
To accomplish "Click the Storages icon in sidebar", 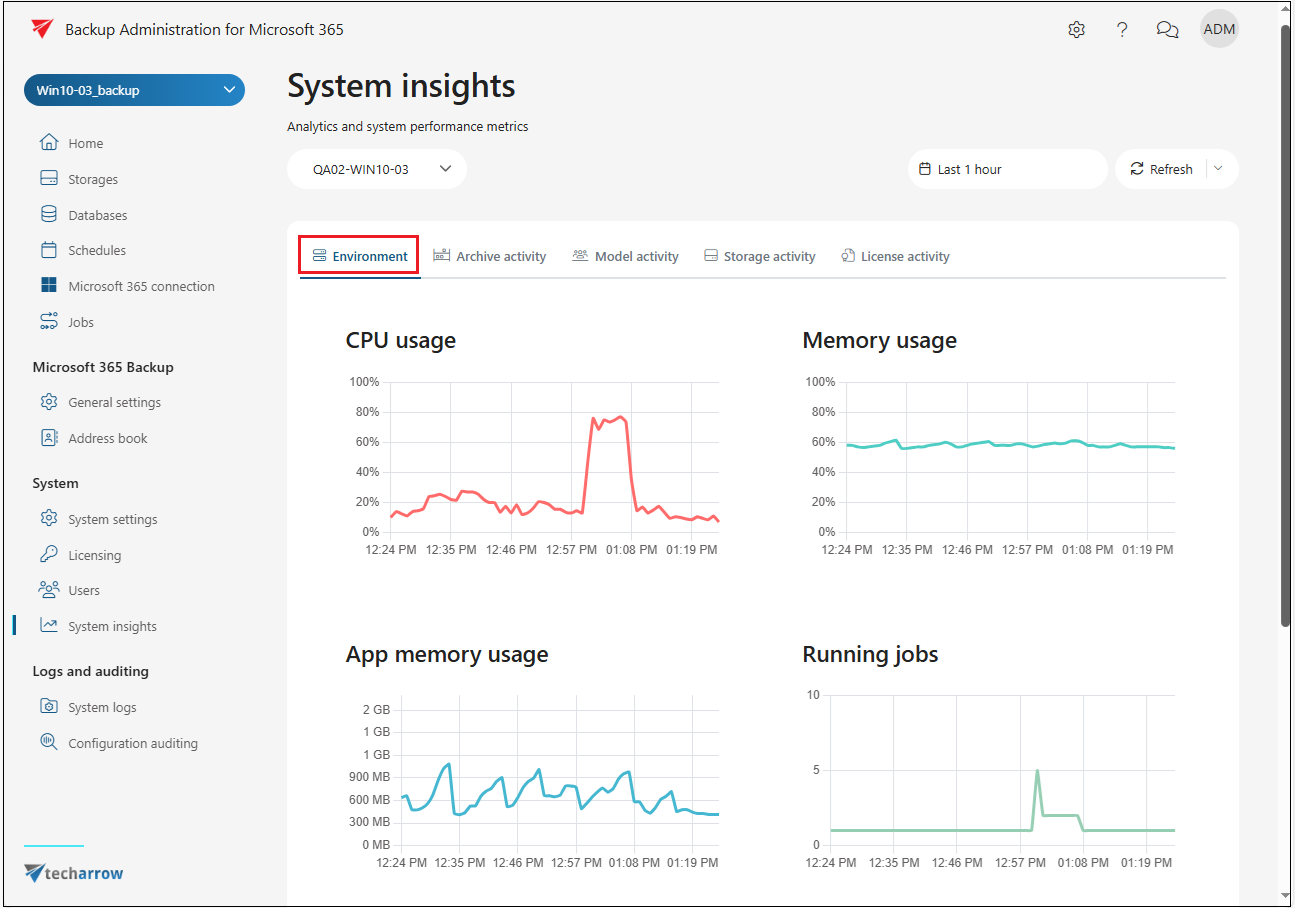I will click(49, 179).
